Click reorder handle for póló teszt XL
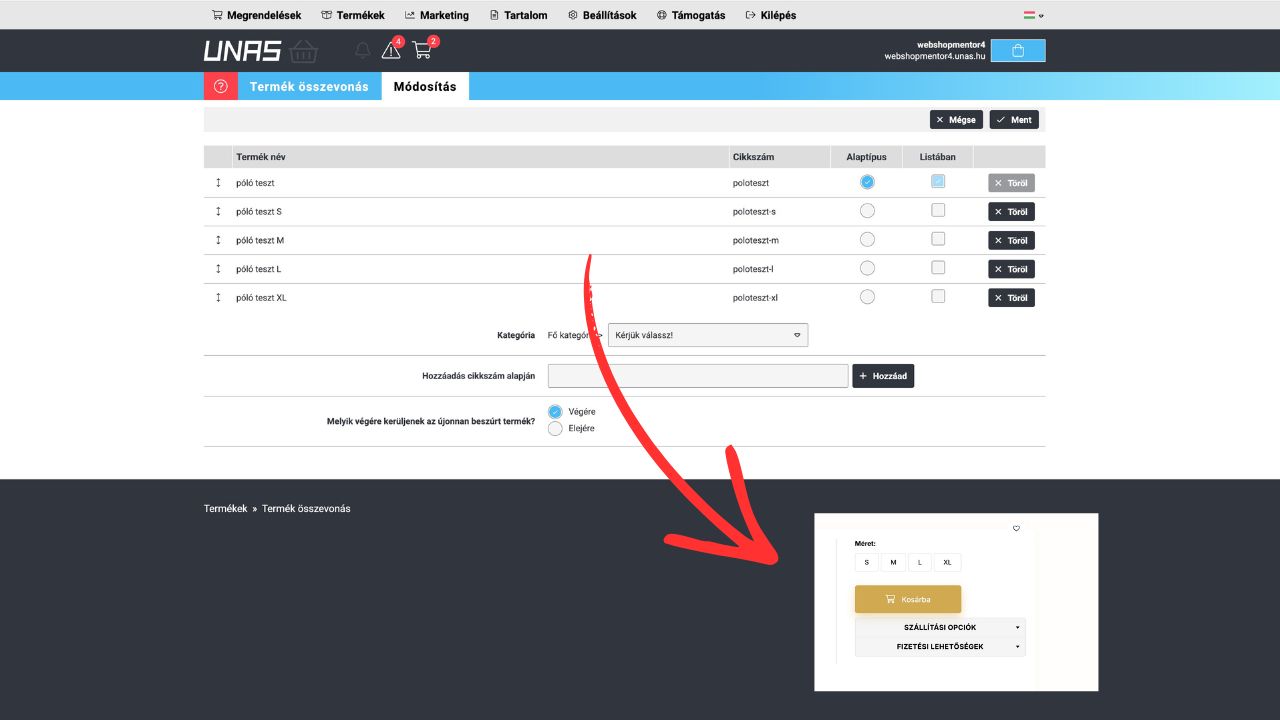Image resolution: width=1280 pixels, height=720 pixels. click(218, 298)
